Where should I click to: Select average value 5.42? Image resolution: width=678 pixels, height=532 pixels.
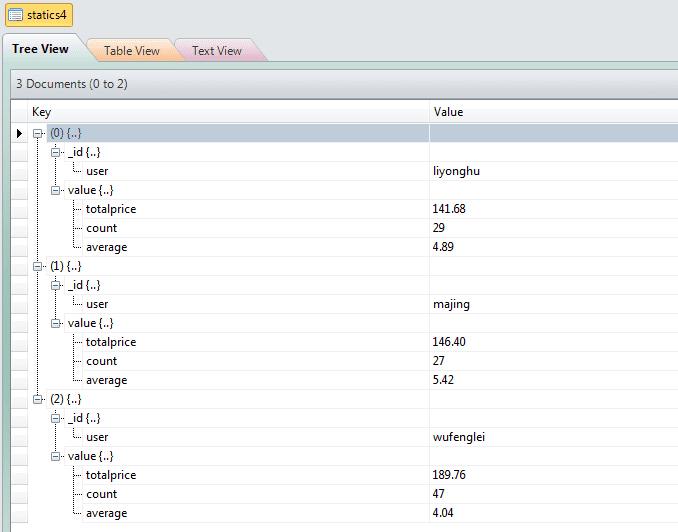coord(443,380)
